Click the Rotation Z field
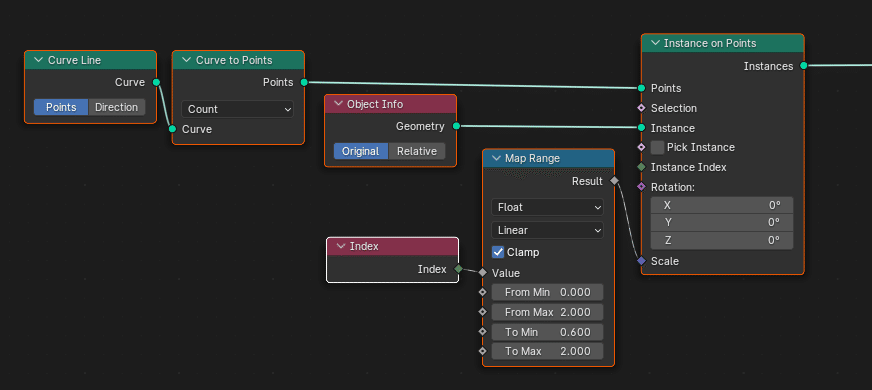The width and height of the screenshot is (872, 390). 722,240
